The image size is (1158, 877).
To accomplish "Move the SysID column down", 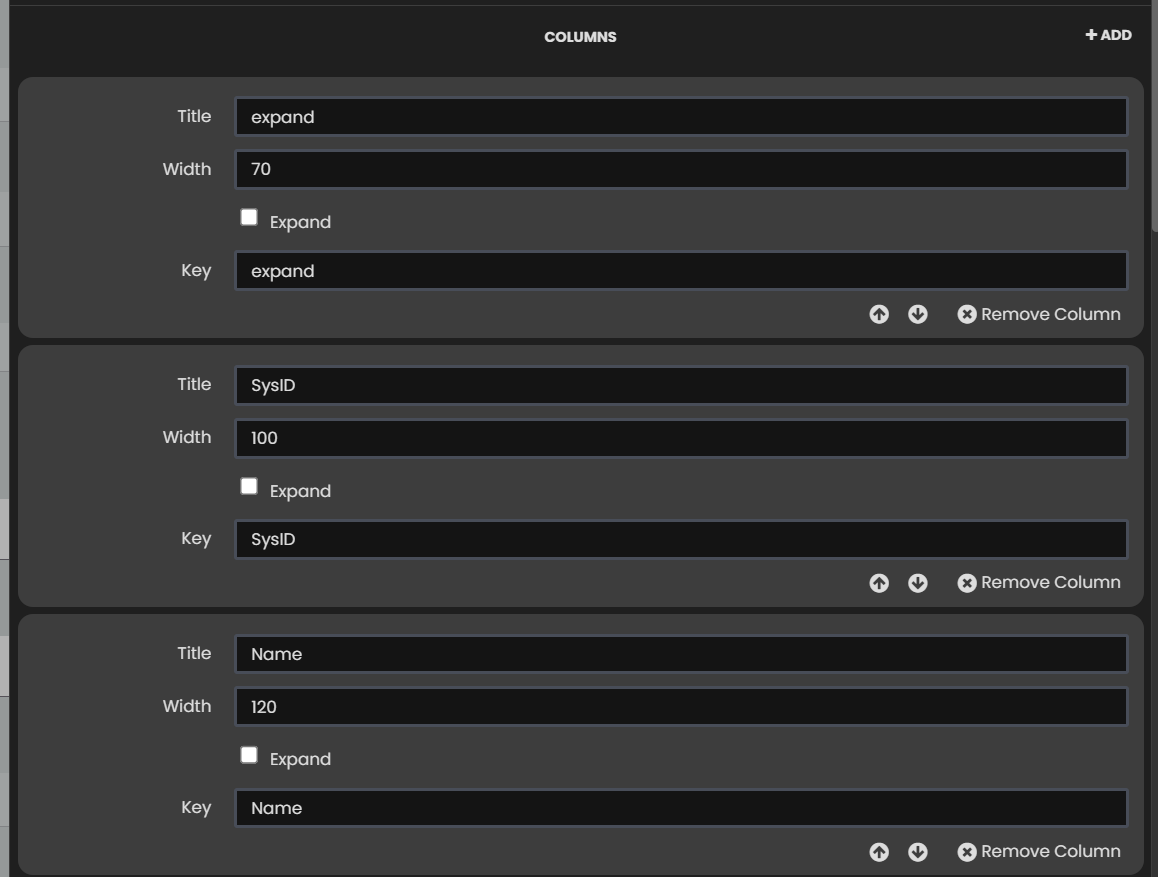I will pos(918,583).
